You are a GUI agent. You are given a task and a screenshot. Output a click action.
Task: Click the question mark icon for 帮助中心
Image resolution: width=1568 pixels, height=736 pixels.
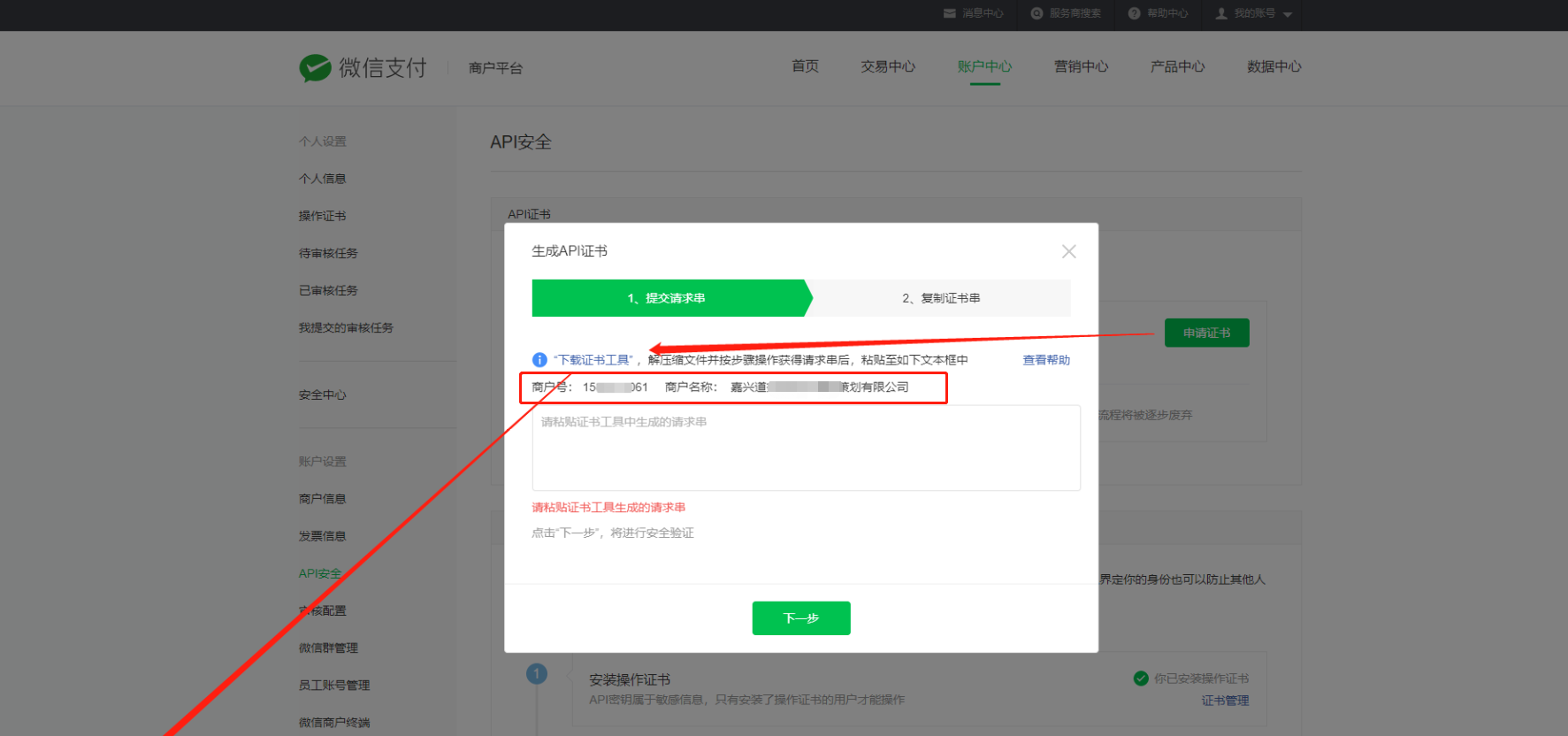click(1134, 13)
